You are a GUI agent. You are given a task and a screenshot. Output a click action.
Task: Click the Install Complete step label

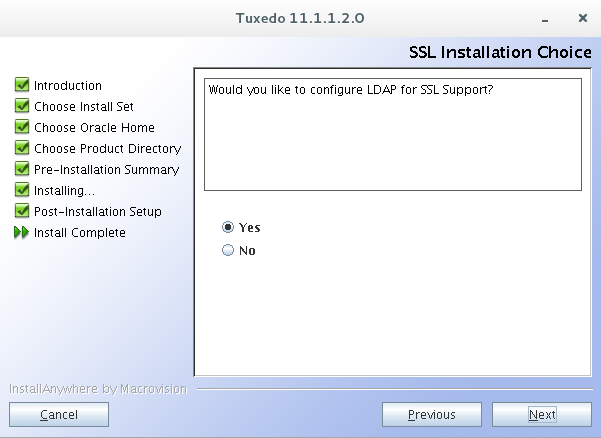point(80,233)
